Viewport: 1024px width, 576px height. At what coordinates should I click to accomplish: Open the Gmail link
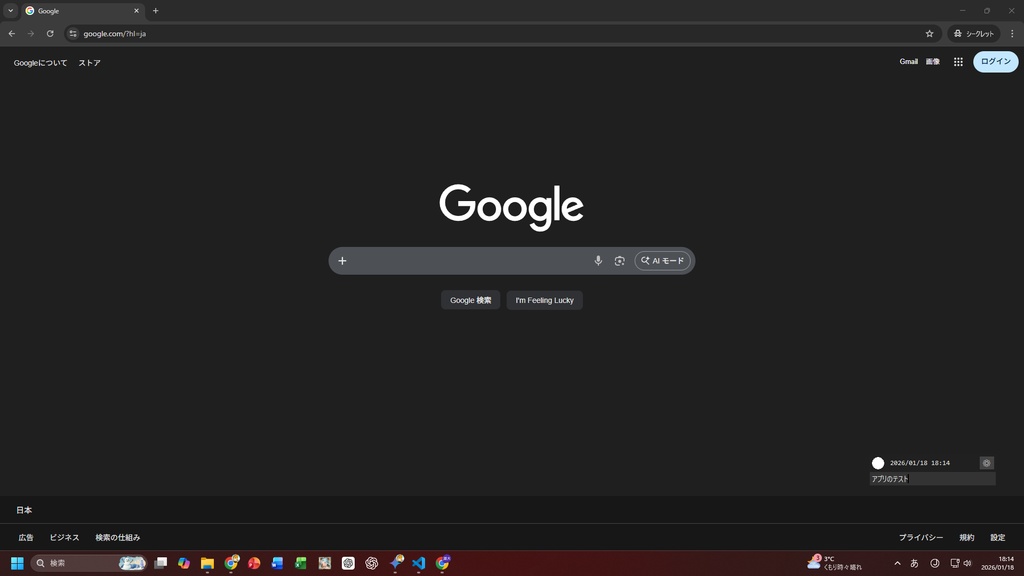pyautogui.click(x=908, y=61)
